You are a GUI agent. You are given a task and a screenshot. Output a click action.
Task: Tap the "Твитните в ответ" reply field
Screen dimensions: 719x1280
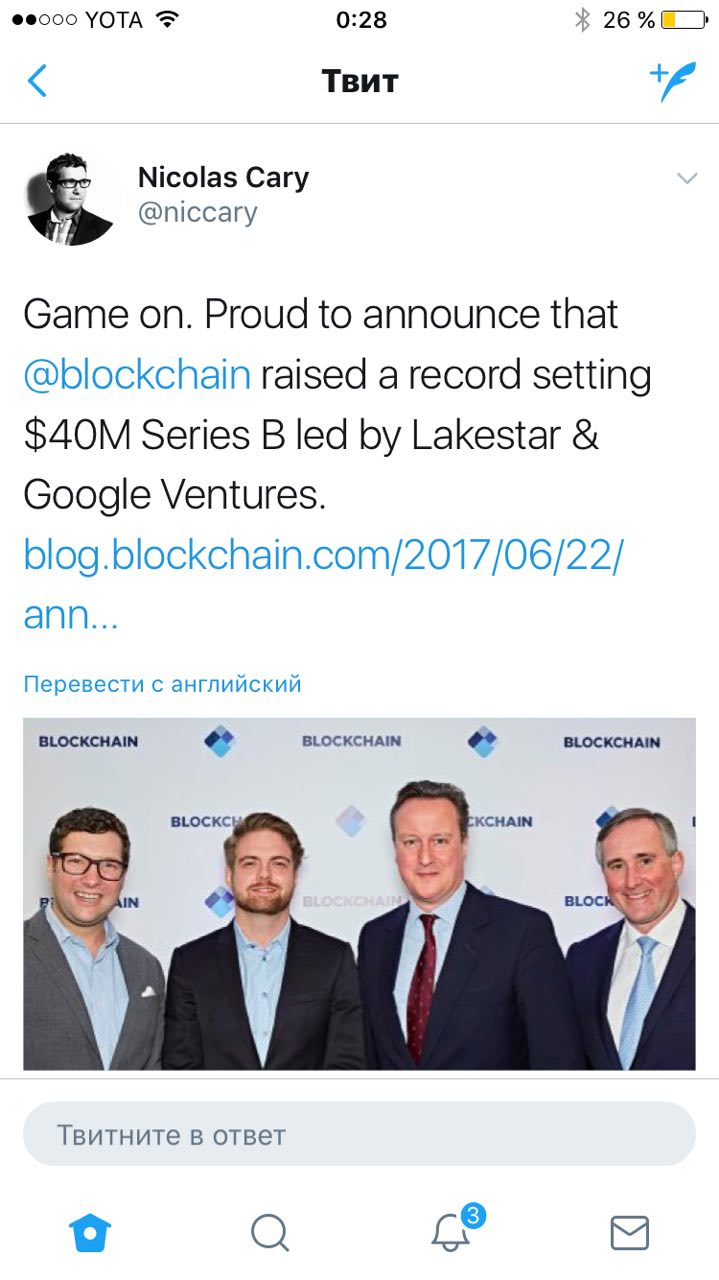[x=359, y=1135]
